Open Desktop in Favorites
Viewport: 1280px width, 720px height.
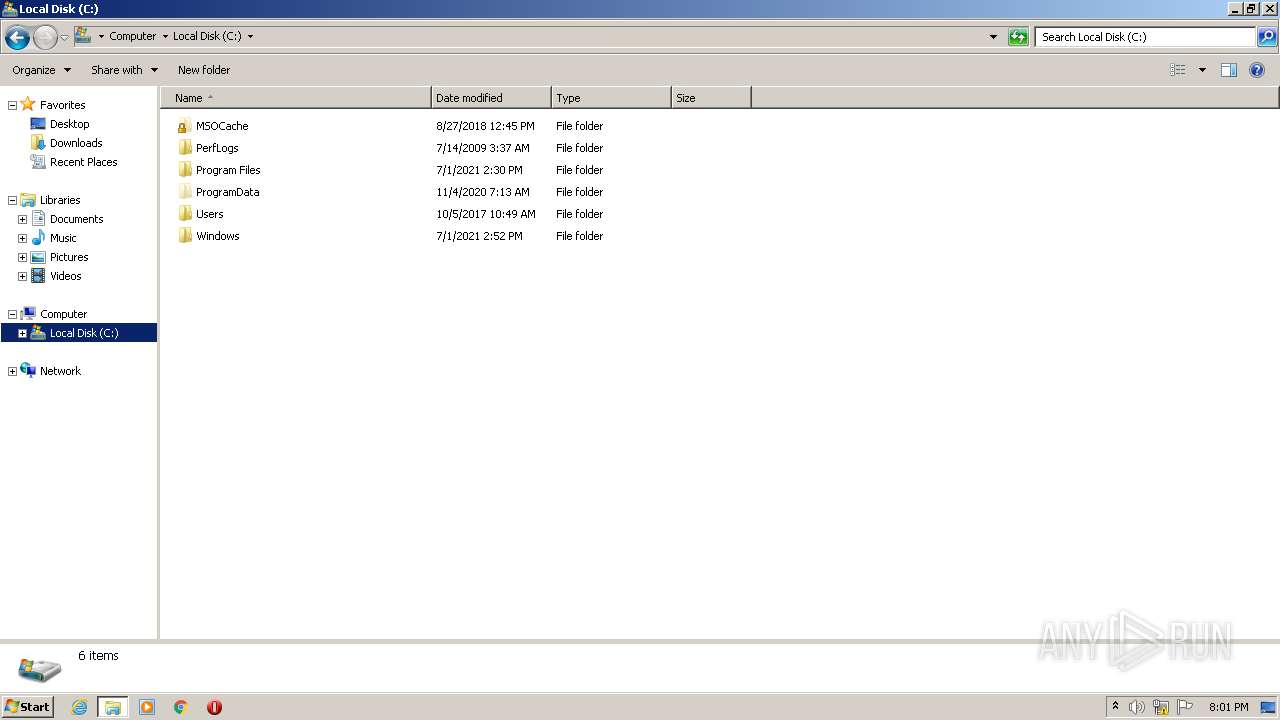click(69, 124)
